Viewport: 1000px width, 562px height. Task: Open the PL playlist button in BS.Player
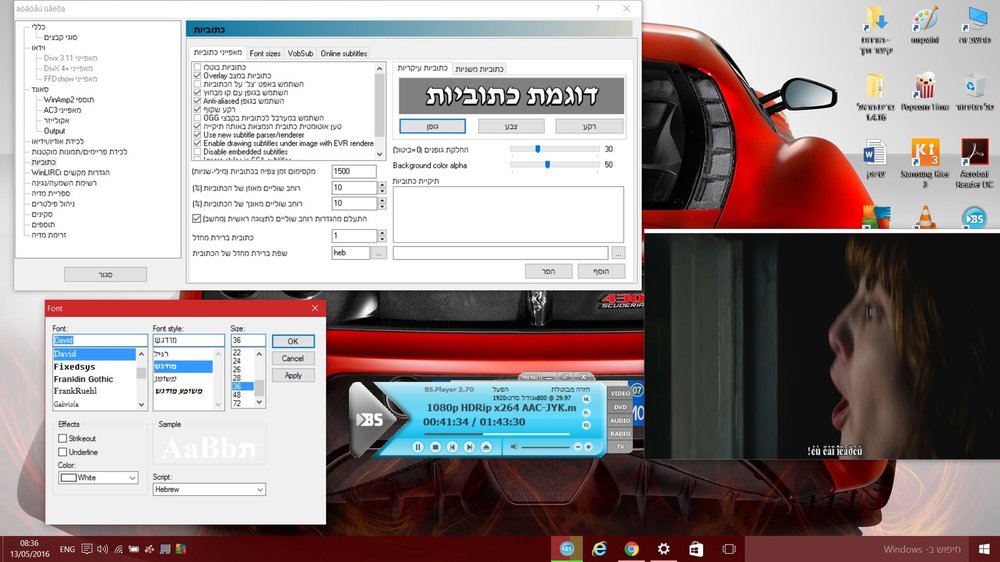586,413
